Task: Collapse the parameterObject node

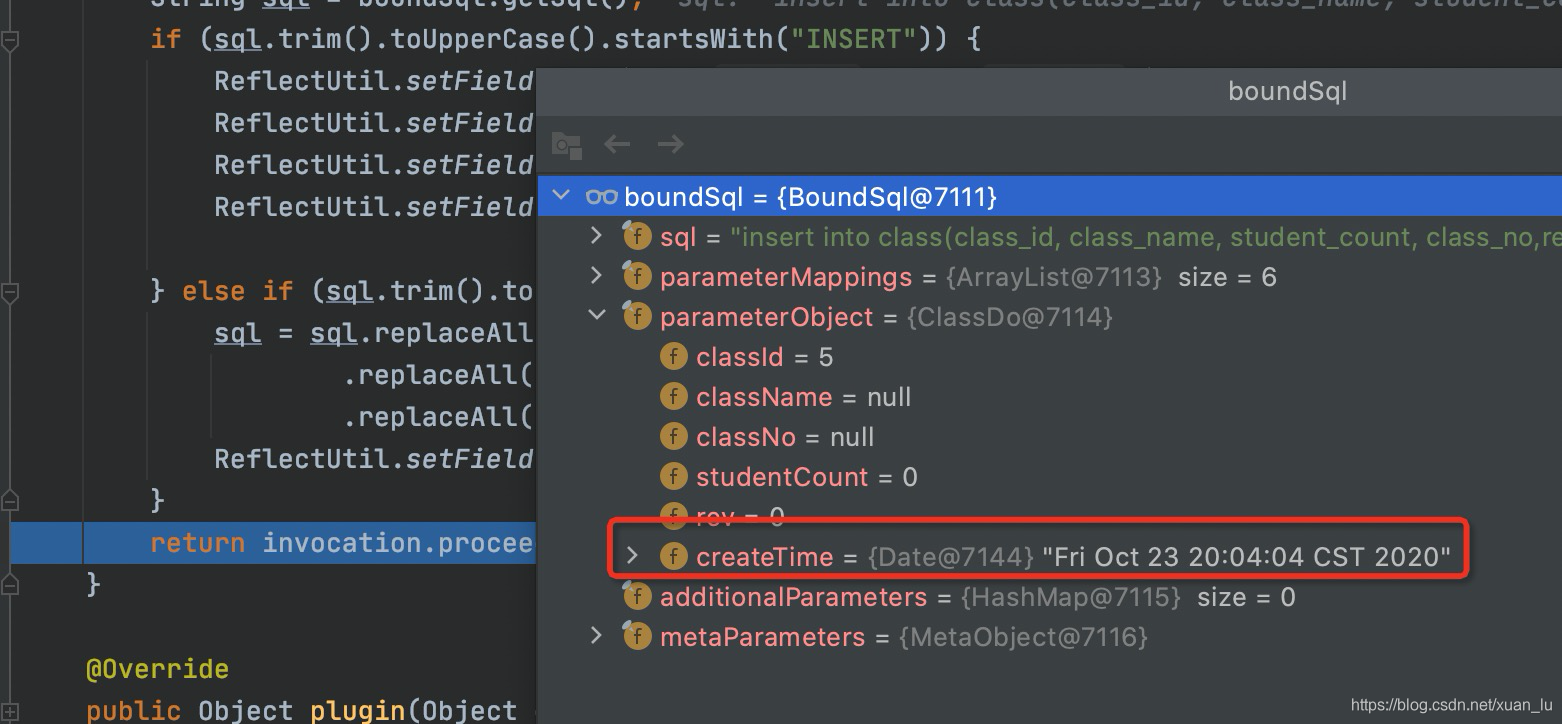Action: click(x=596, y=316)
